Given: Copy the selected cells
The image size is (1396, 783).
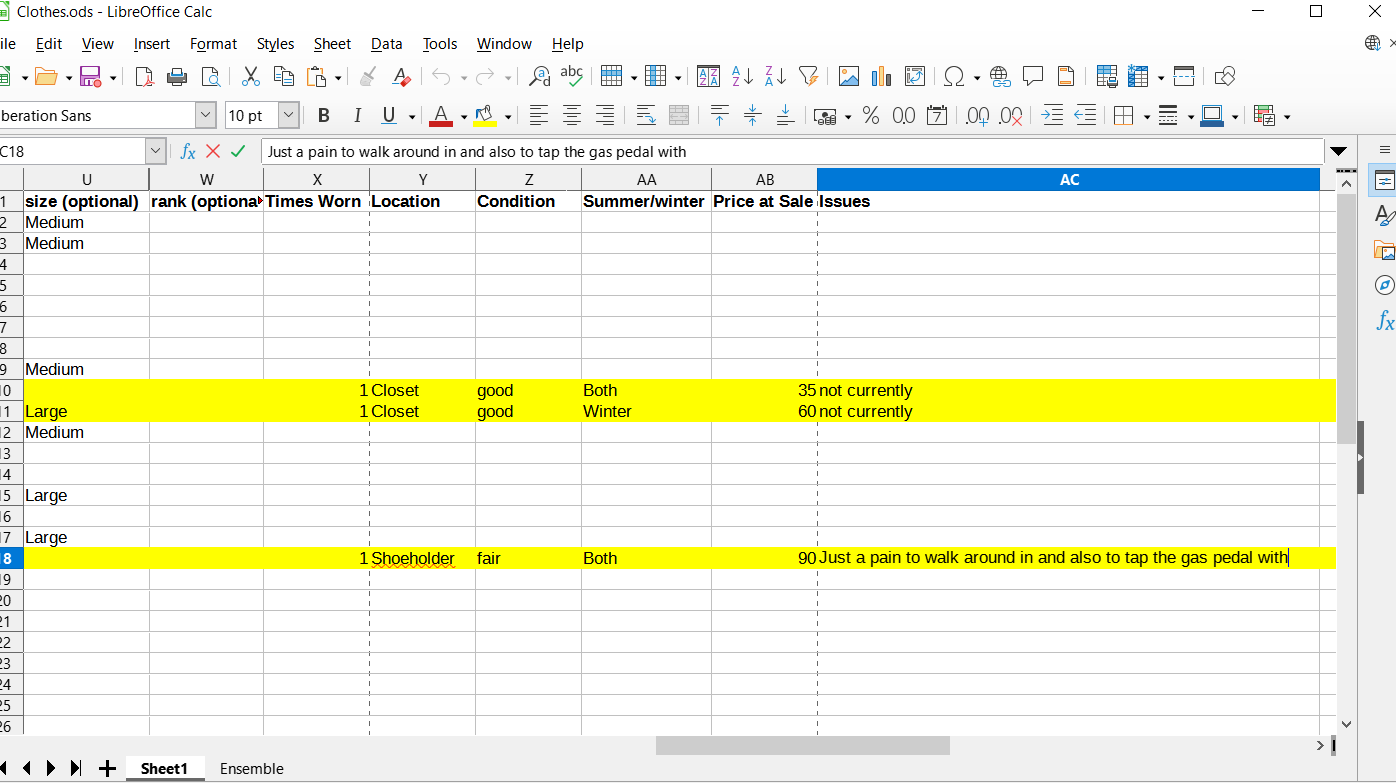Looking at the screenshot, I should coord(284,76).
